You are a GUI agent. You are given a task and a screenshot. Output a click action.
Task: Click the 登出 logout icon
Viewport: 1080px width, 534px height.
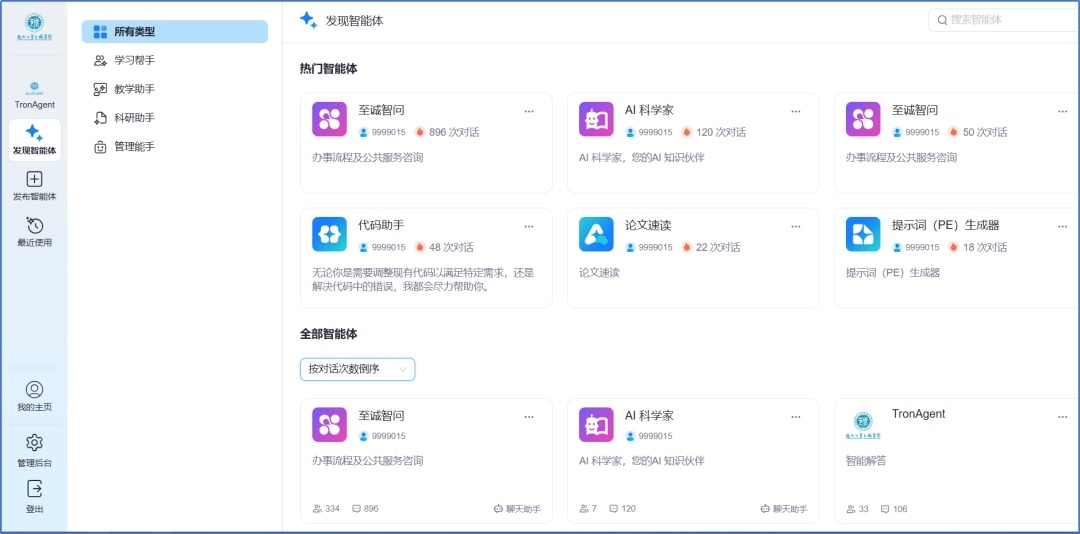click(34, 489)
